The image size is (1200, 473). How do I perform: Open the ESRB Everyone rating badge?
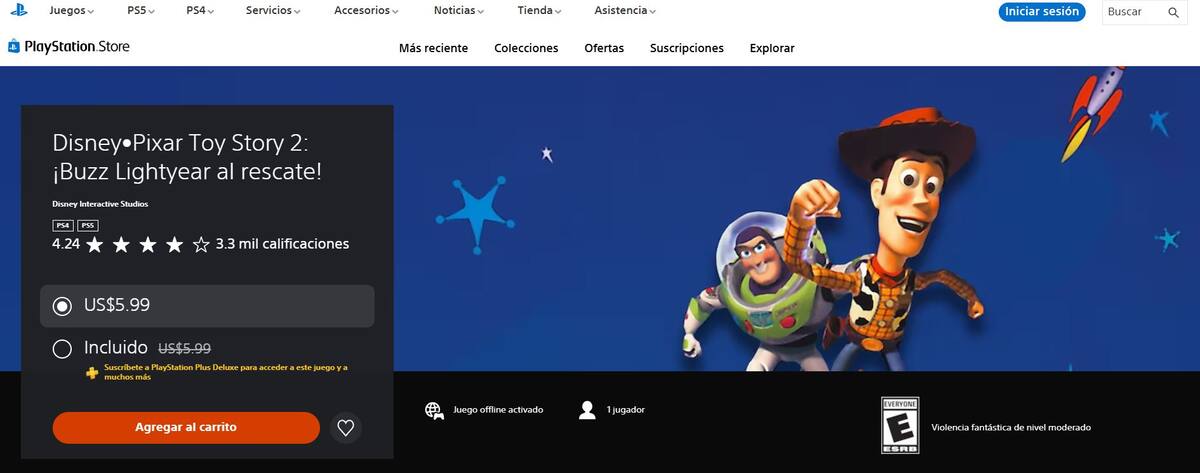pos(899,426)
